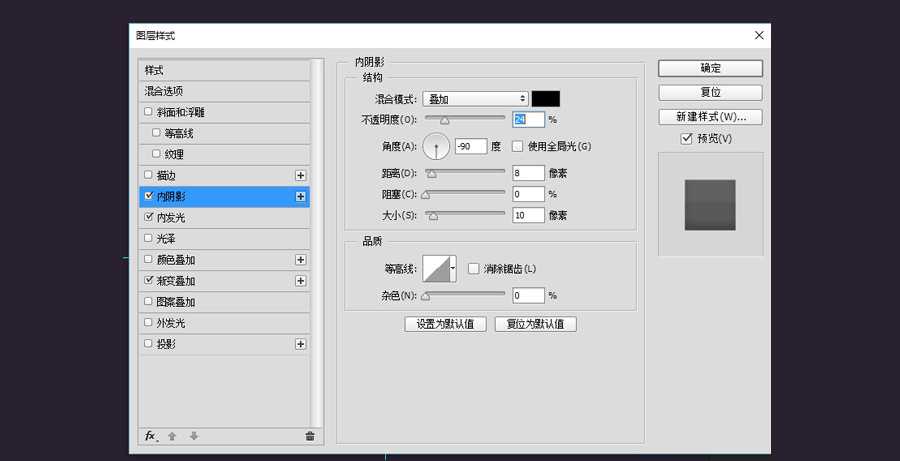Click plus icon next to 内阴影
The image size is (900, 461).
pyautogui.click(x=300, y=197)
